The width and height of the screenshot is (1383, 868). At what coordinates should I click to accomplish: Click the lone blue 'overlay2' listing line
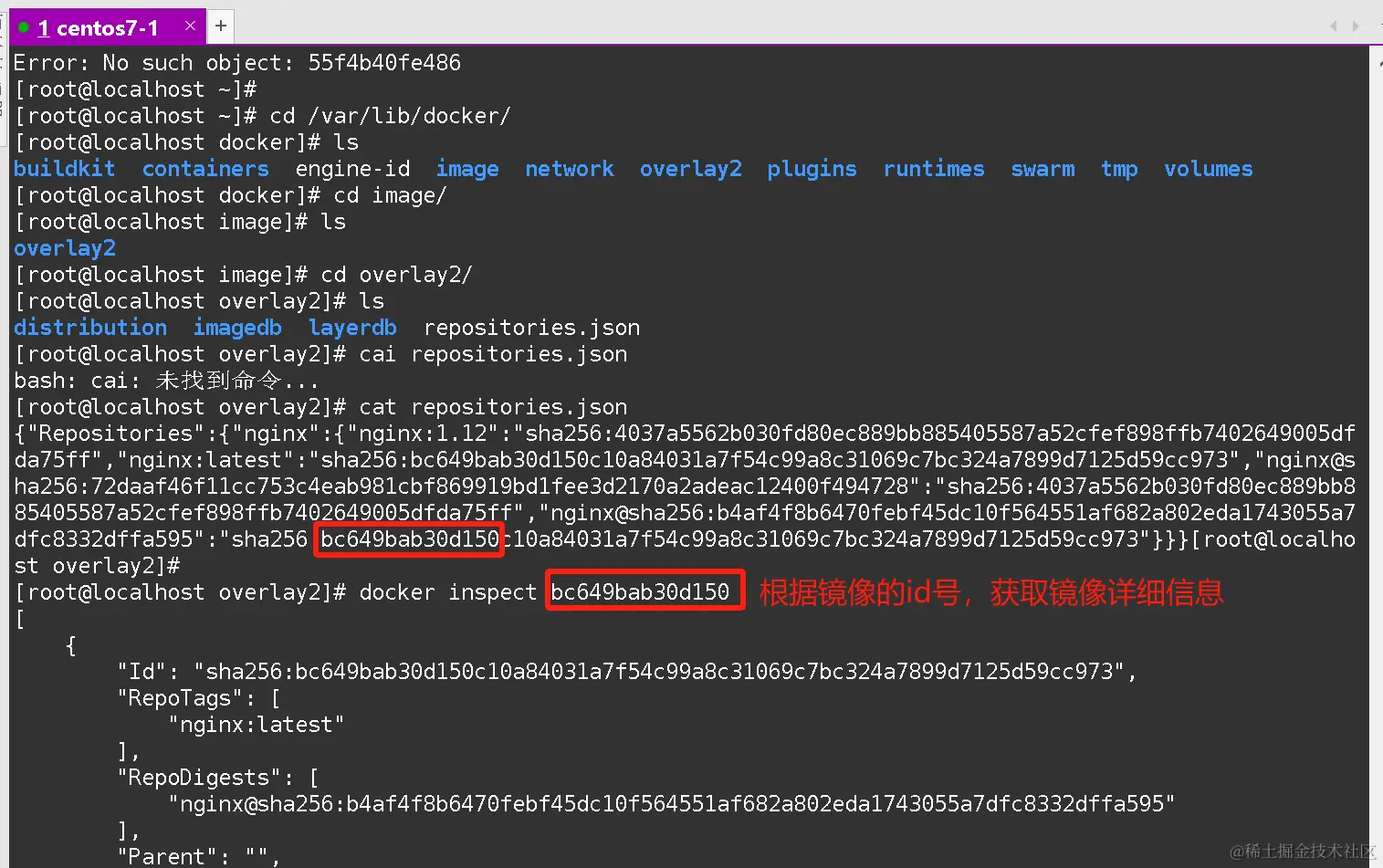click(65, 248)
